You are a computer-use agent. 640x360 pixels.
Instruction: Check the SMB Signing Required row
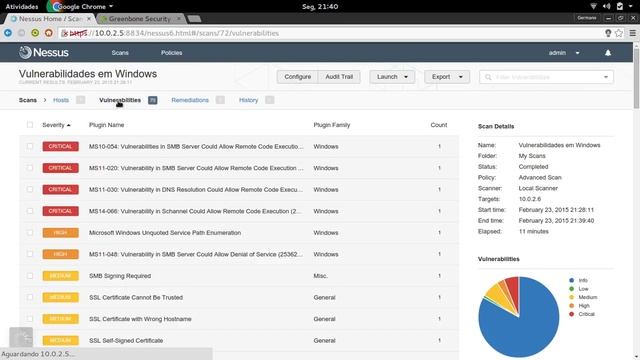pyautogui.click(x=30, y=276)
